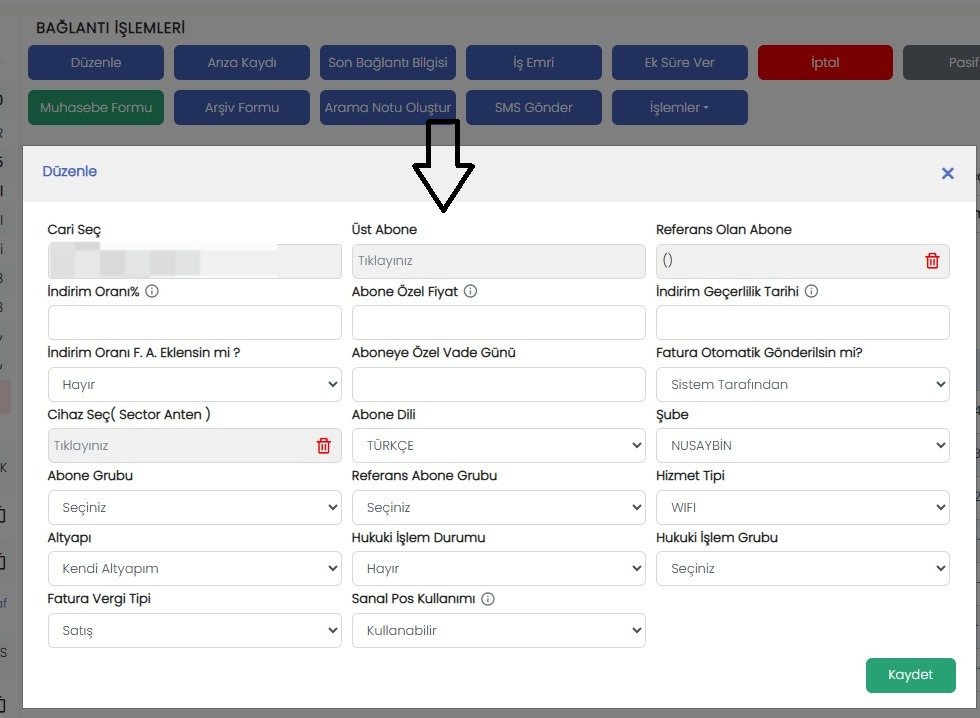980x718 pixels.
Task: Open Fatura Otomatik Gönderilsin mi dropdown
Action: click(802, 384)
